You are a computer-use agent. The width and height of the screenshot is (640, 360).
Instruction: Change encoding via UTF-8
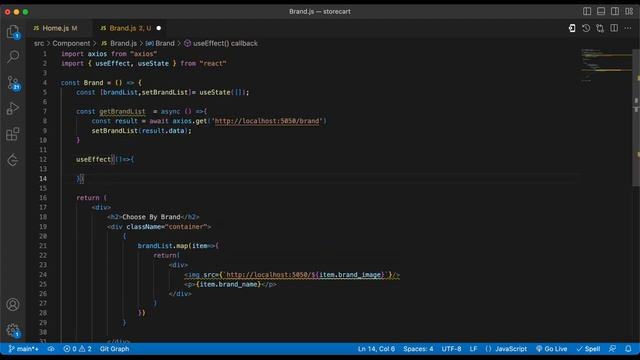pos(451,349)
